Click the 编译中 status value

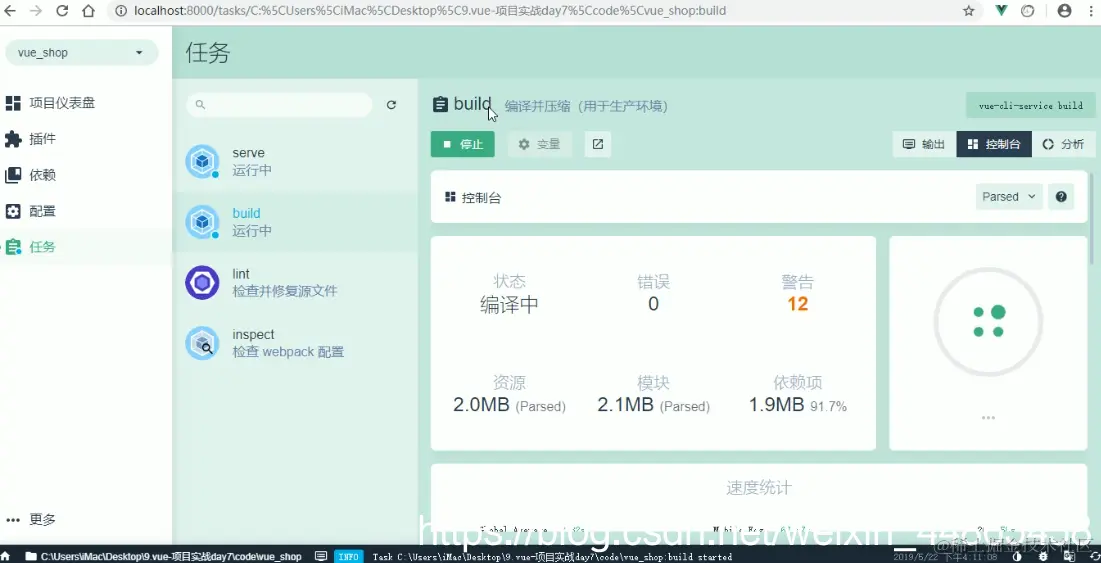pos(510,305)
